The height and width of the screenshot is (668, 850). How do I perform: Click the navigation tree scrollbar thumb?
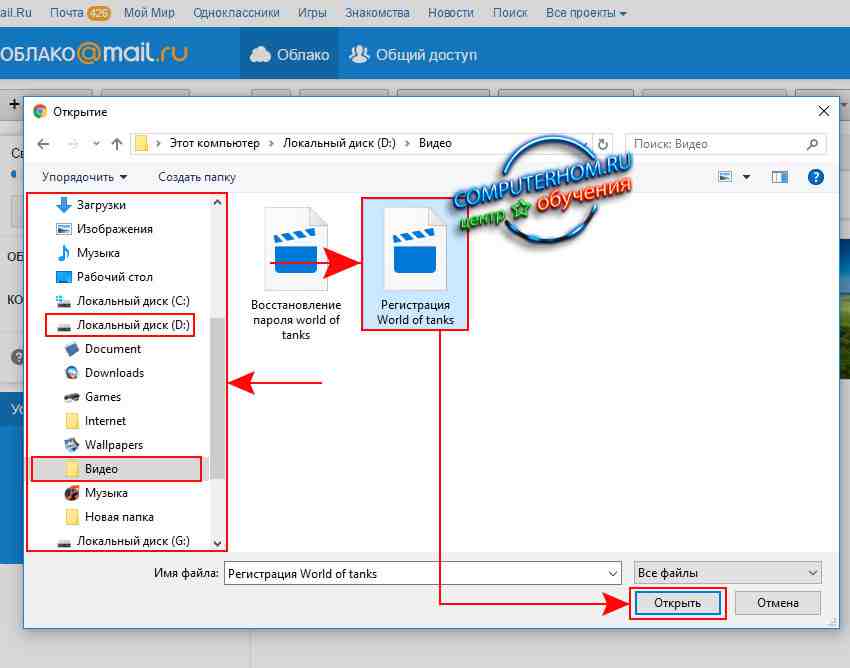[217, 399]
